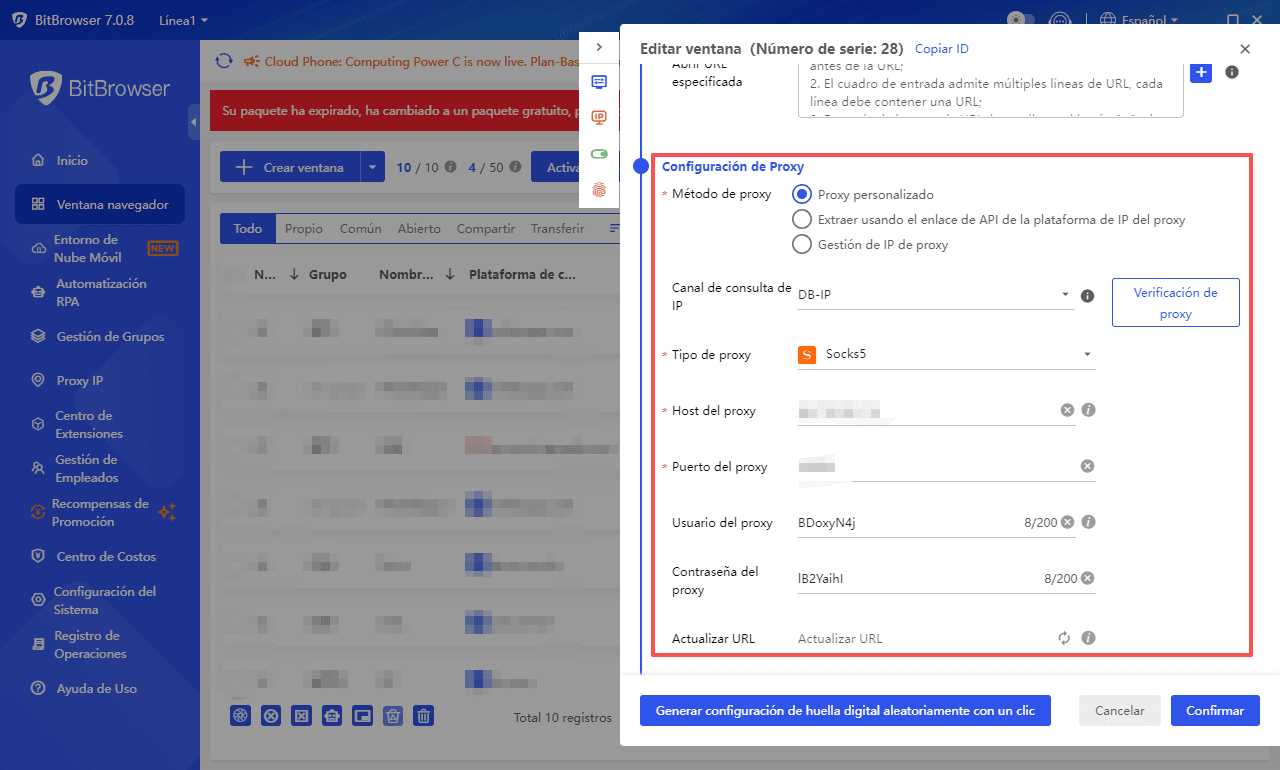The height and width of the screenshot is (770, 1280).
Task: Clear the Contraseña del proxy field
Action: [x=1087, y=578]
